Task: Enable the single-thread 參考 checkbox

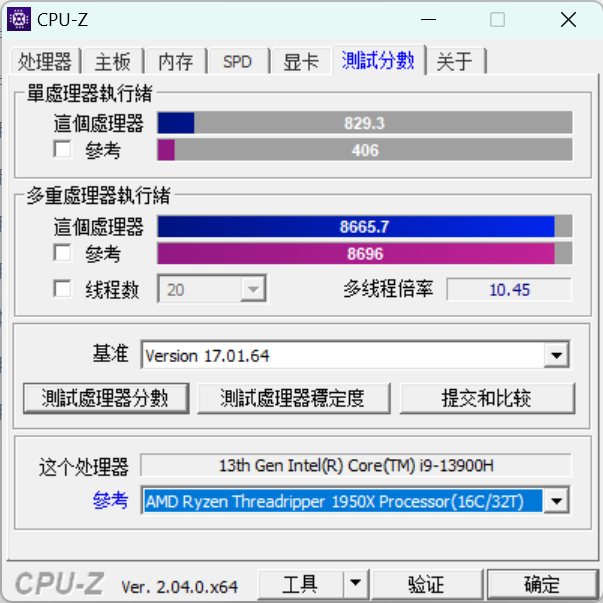Action: point(62,149)
